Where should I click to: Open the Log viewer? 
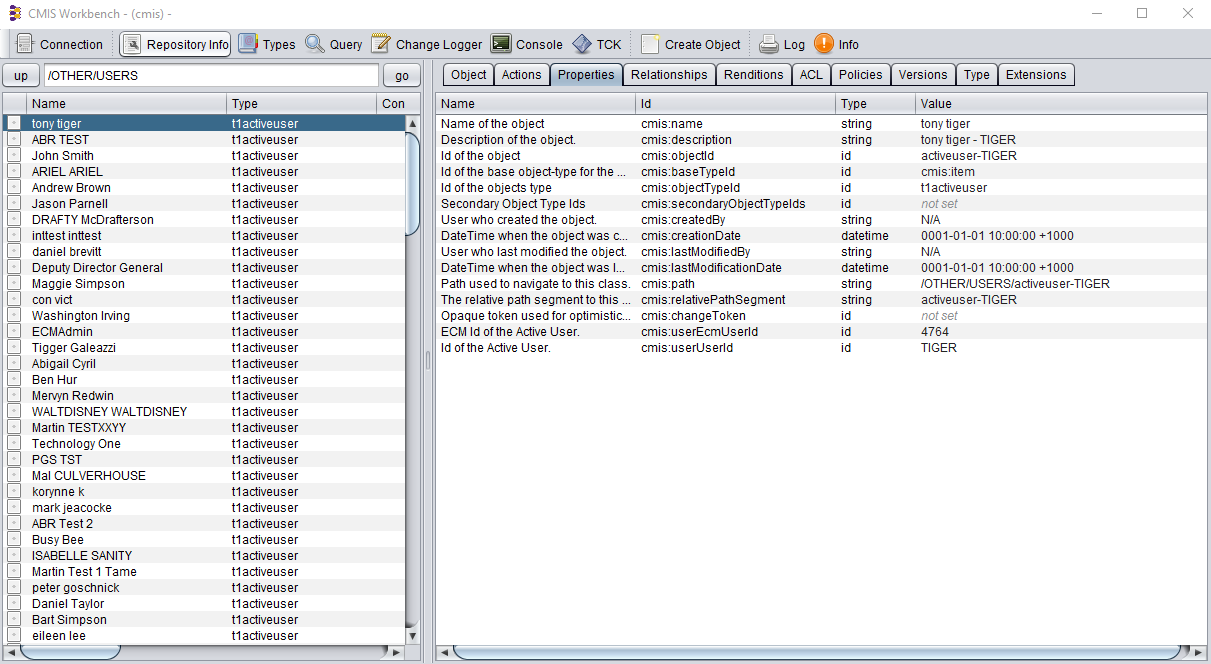(x=782, y=44)
